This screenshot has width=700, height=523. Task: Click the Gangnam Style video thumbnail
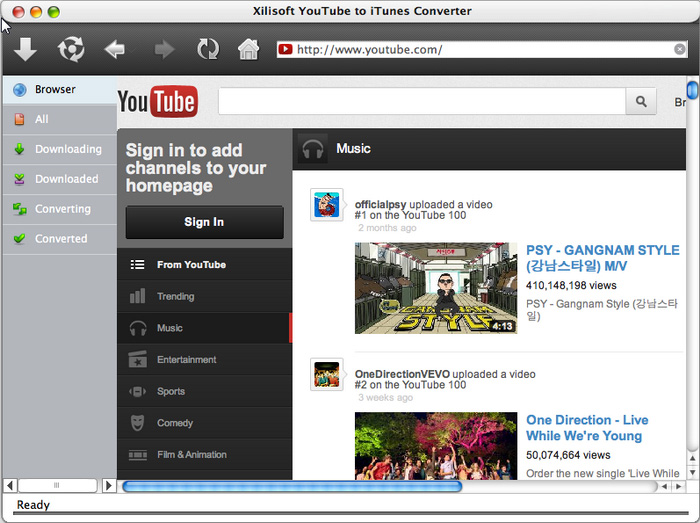point(435,288)
